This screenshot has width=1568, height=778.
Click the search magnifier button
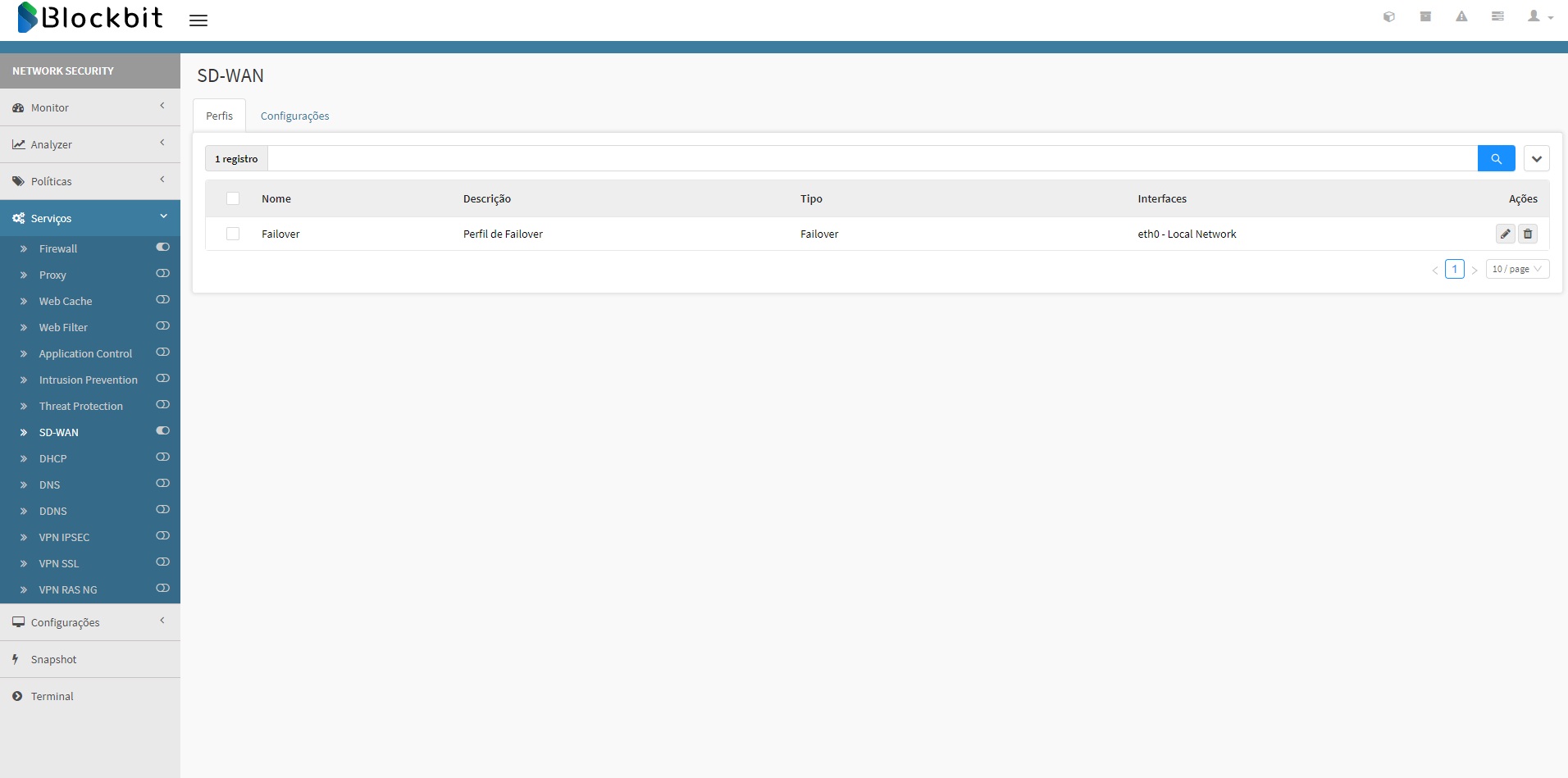[x=1496, y=159]
